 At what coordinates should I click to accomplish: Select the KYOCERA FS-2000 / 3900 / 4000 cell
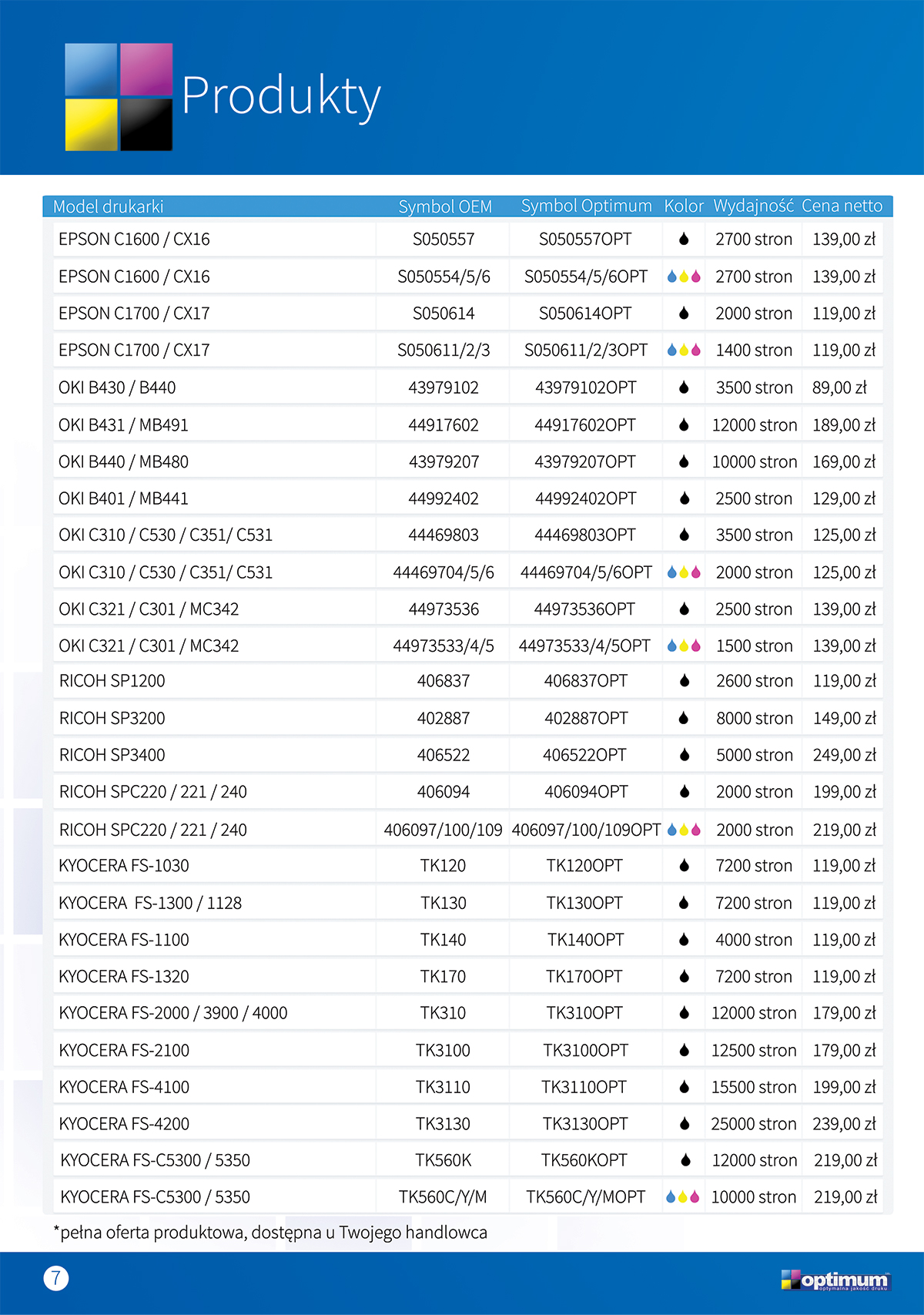pos(214,1013)
